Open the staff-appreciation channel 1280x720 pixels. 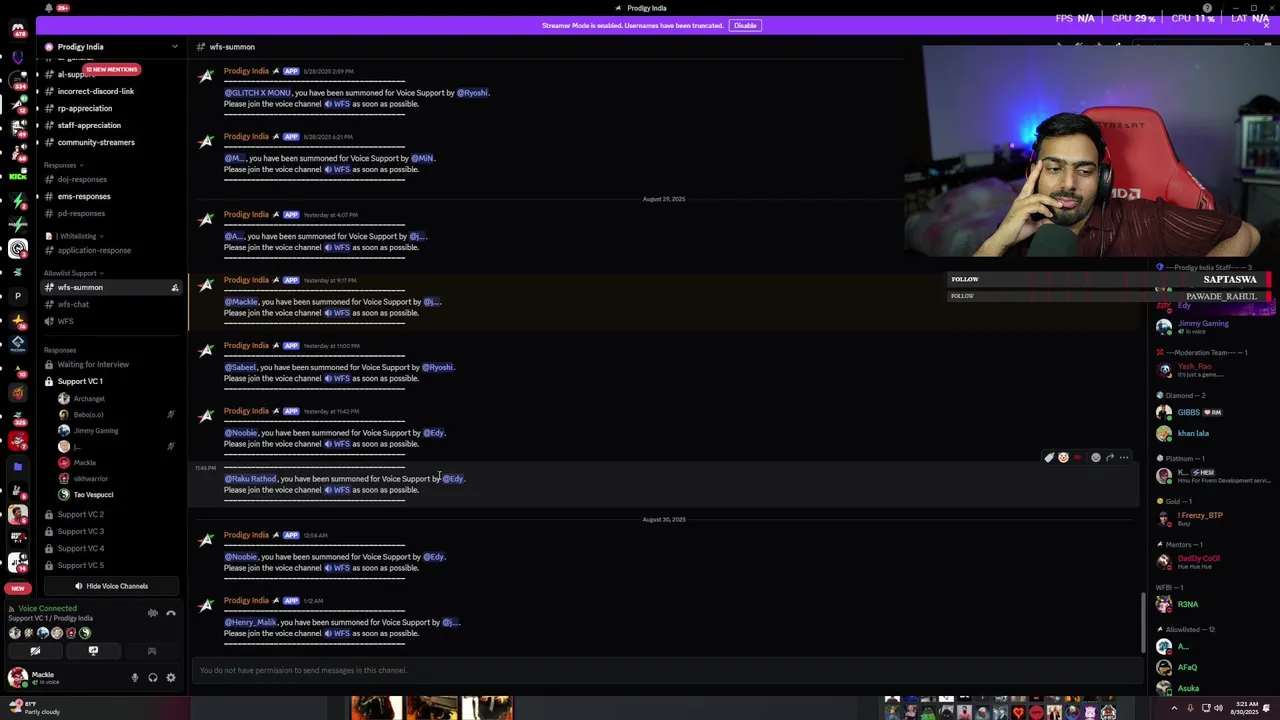click(x=89, y=125)
